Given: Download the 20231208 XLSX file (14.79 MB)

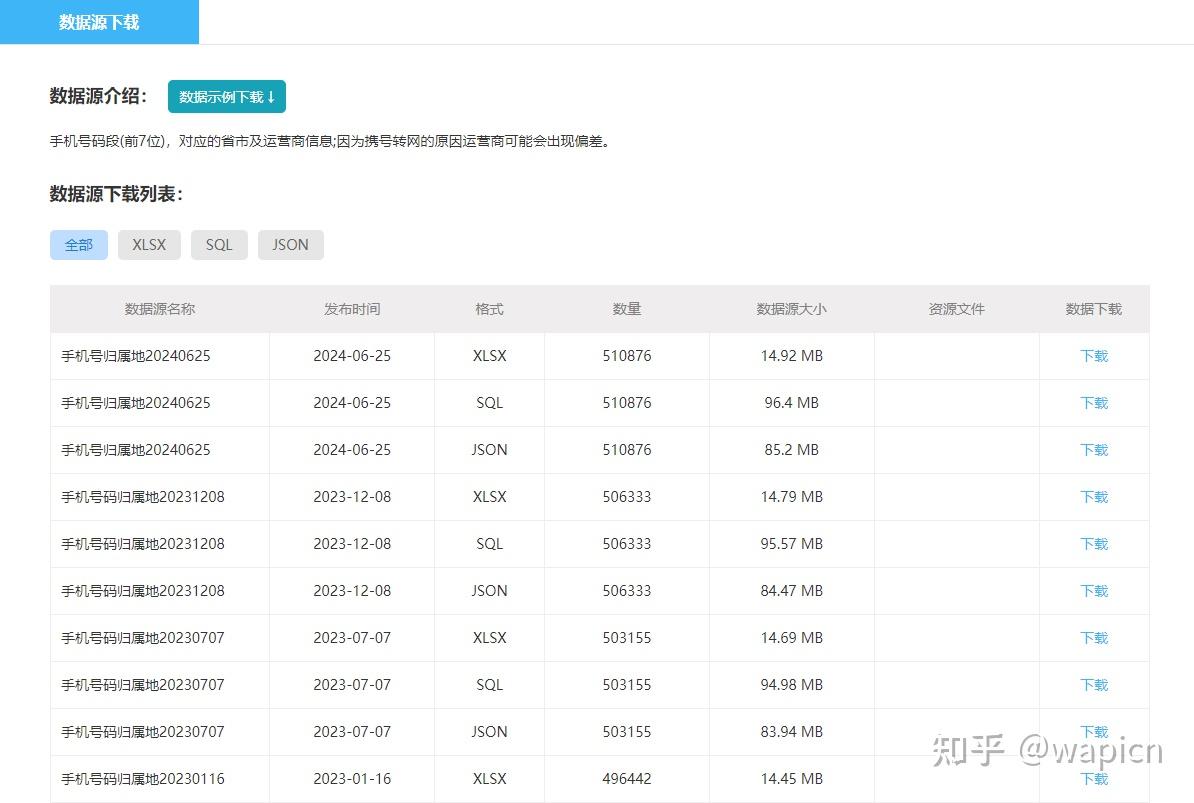Looking at the screenshot, I should pos(1094,497).
